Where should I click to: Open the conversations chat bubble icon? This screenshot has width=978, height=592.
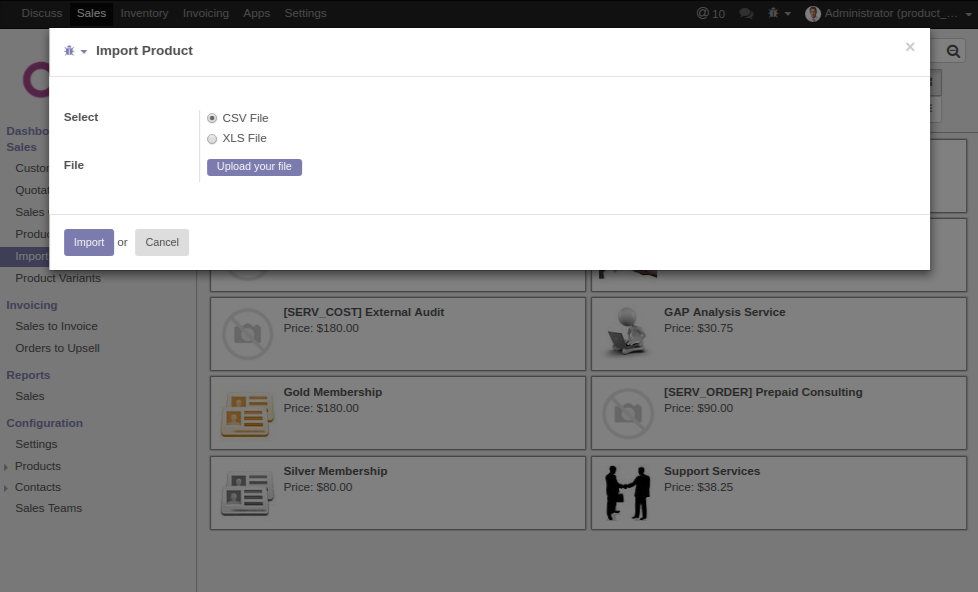(746, 13)
